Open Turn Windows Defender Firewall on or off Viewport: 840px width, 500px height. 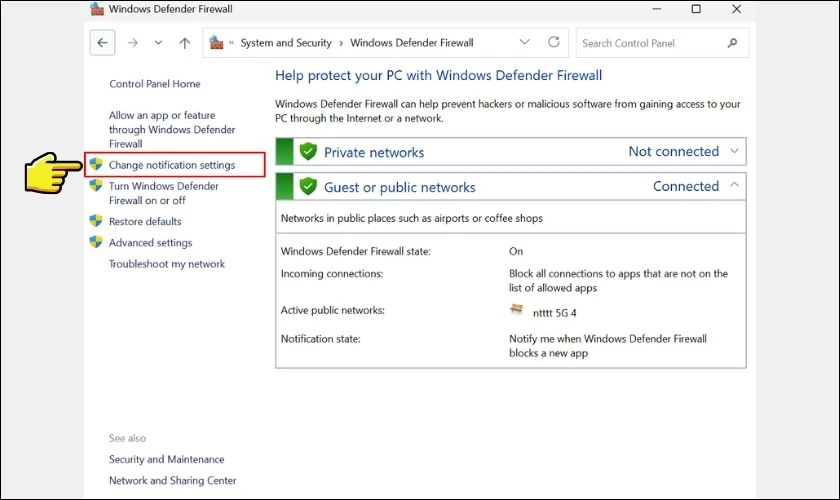(163, 193)
